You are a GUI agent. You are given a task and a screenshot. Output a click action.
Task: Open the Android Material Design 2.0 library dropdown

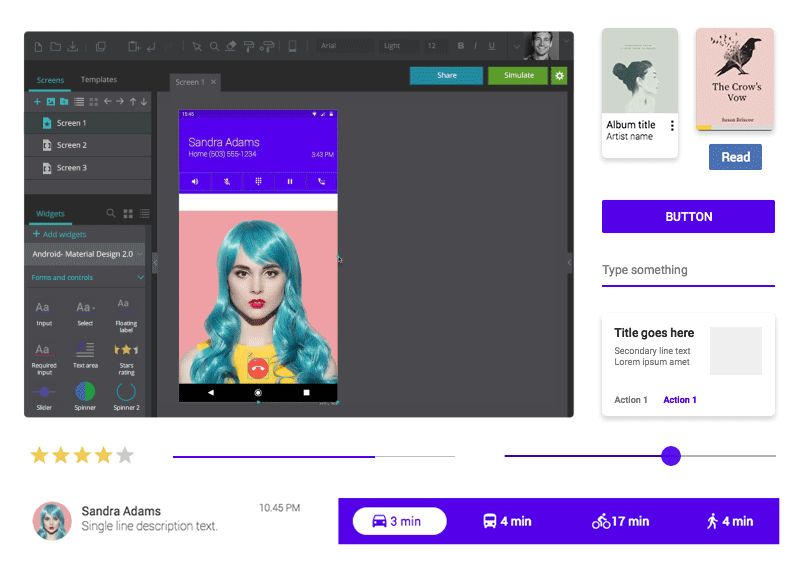pos(85,254)
